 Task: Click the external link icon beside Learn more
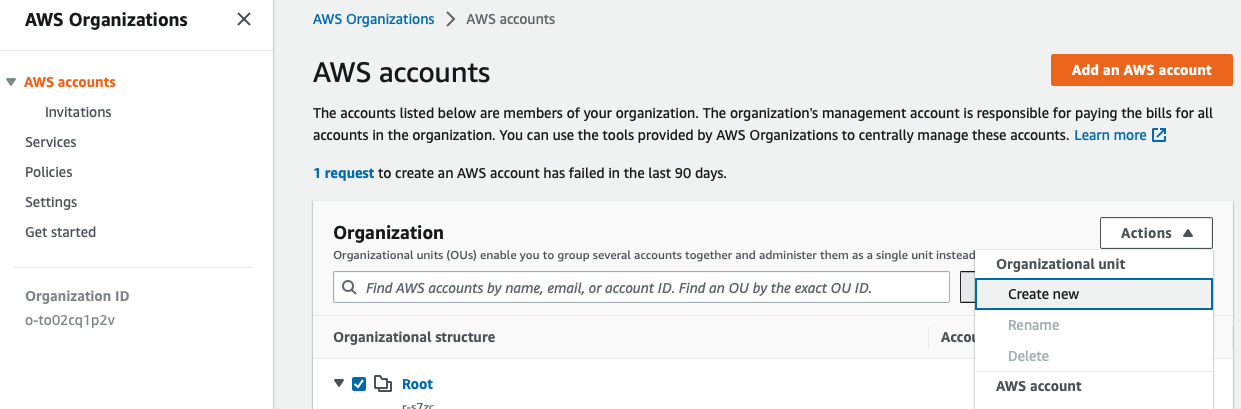tap(1159, 135)
